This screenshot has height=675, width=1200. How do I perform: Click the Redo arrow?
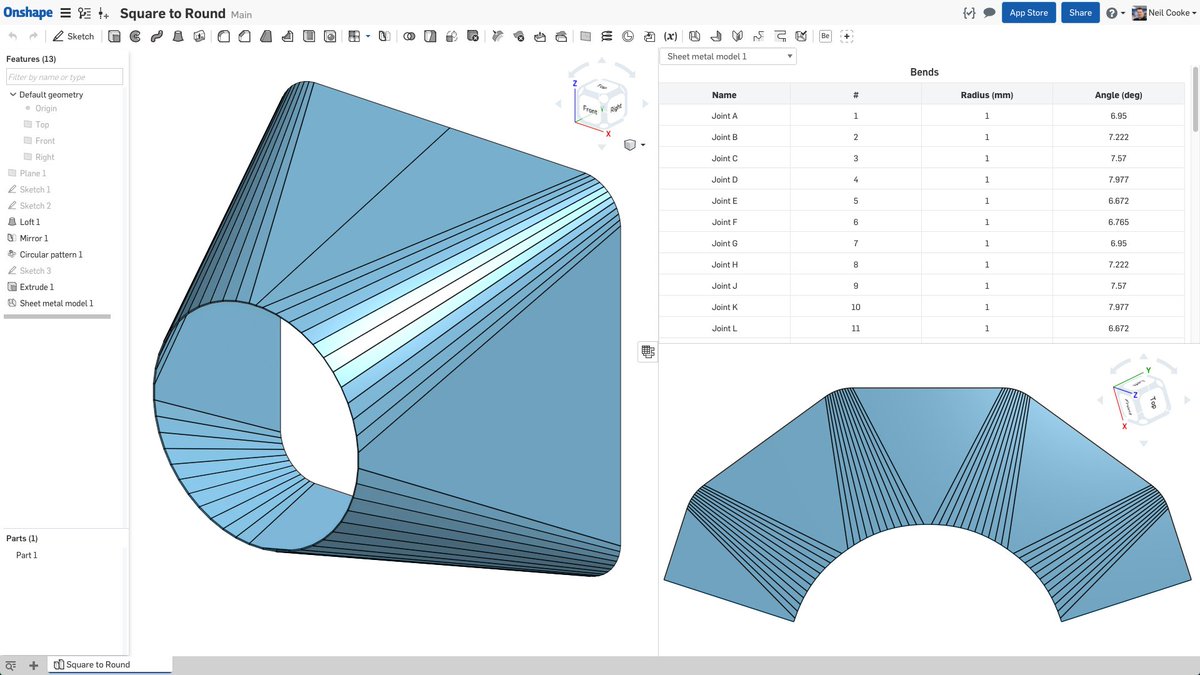point(33,36)
